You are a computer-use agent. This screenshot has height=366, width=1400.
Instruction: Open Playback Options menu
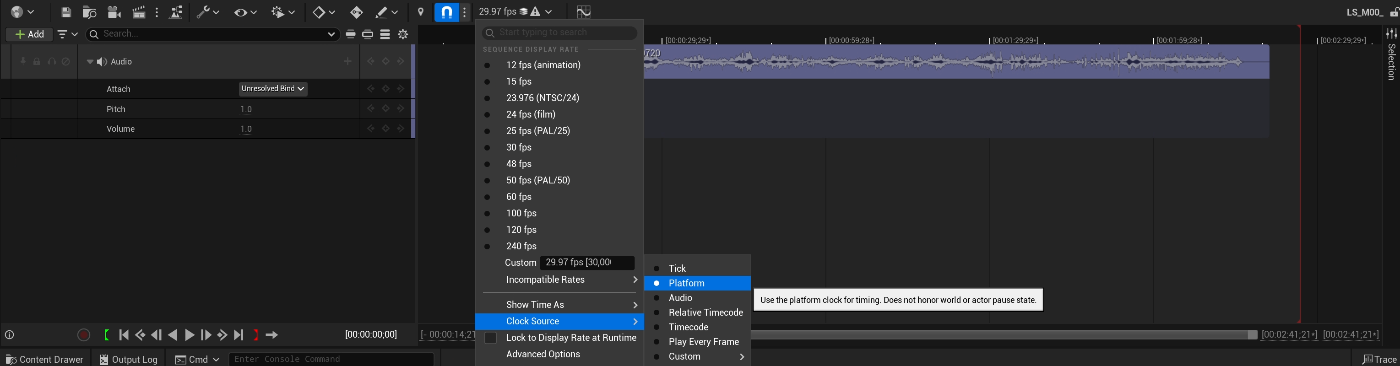coord(284,12)
